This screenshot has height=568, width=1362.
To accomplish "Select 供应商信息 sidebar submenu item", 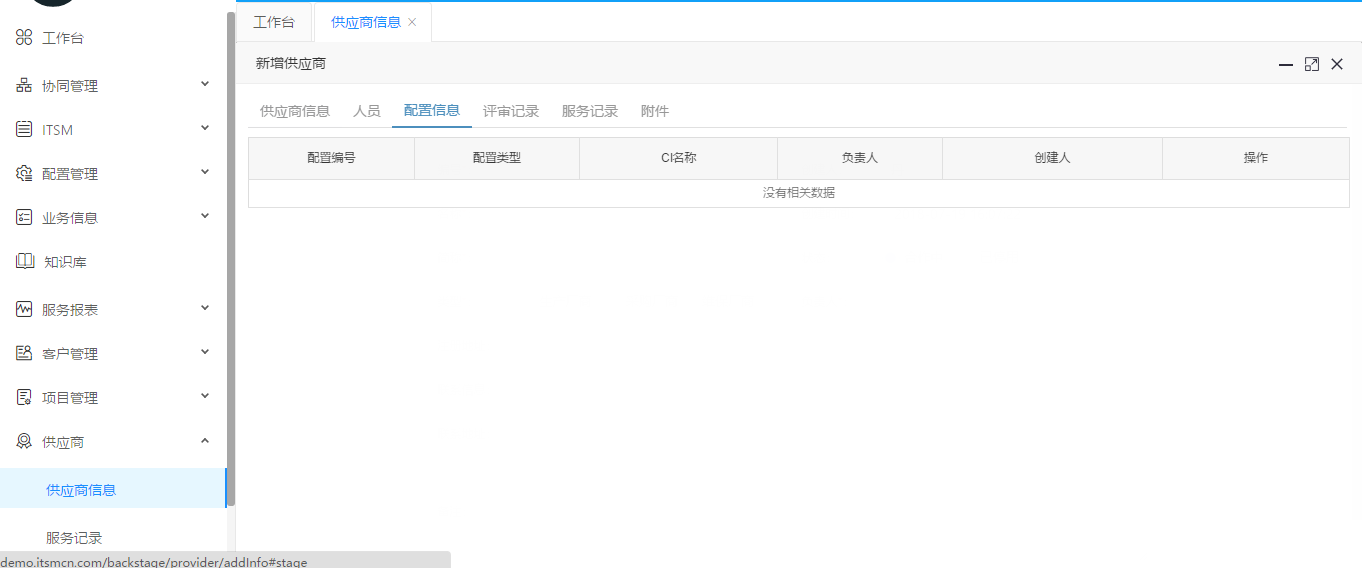I will [x=81, y=490].
